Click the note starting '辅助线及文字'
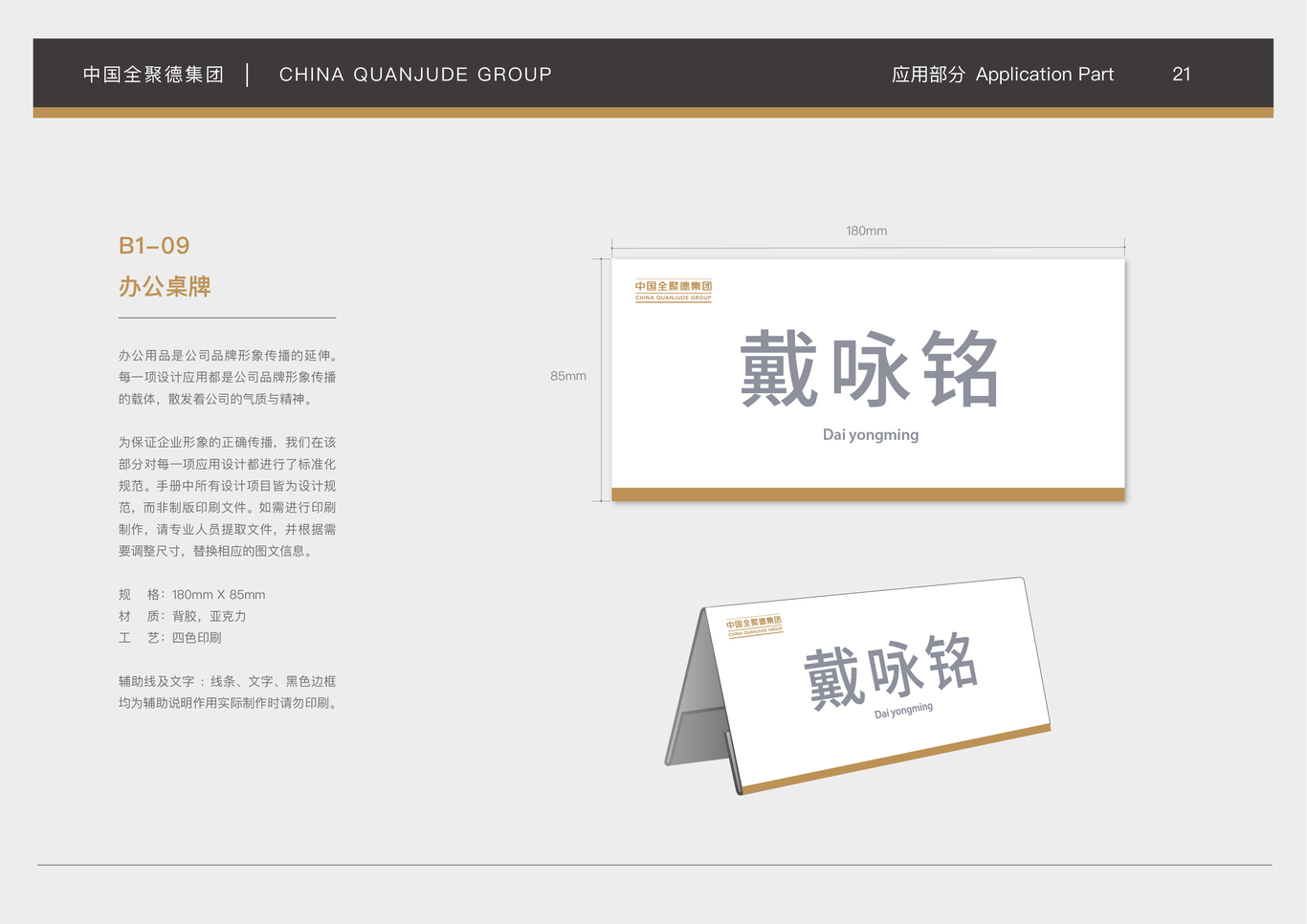Screen dimensions: 1307x924 click(228, 693)
